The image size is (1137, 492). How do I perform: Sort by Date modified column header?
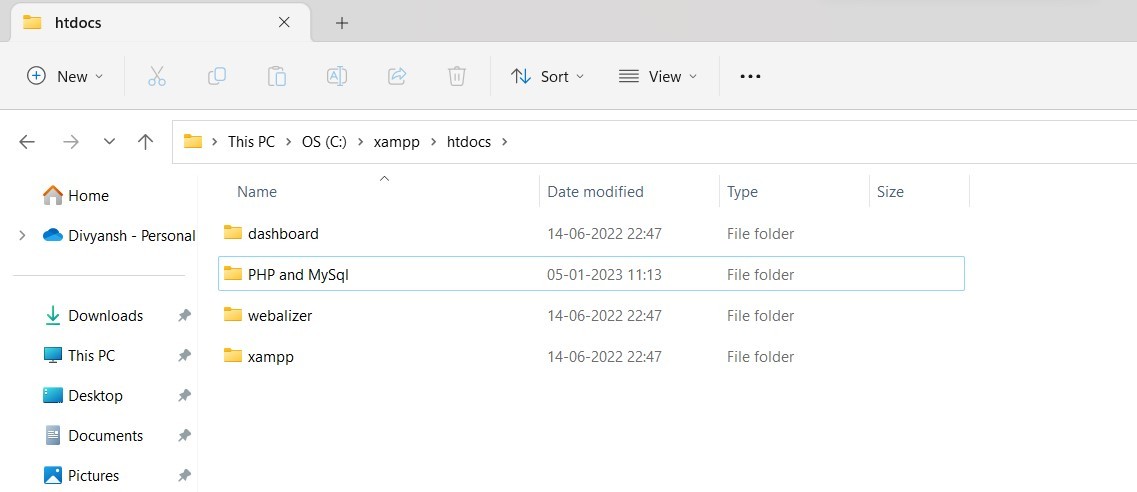pyautogui.click(x=595, y=192)
